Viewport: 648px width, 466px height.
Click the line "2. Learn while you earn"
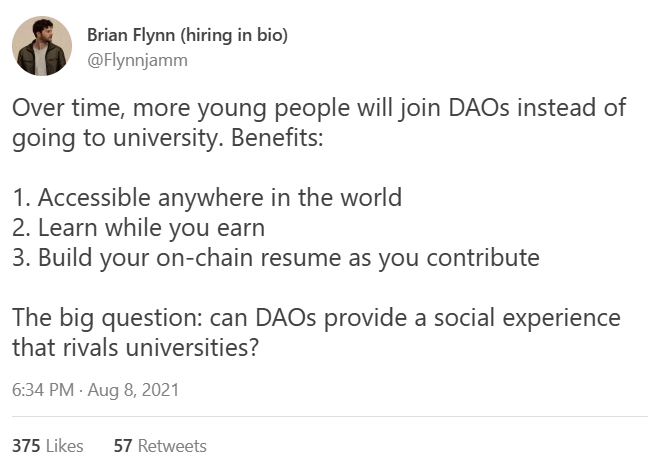138,228
